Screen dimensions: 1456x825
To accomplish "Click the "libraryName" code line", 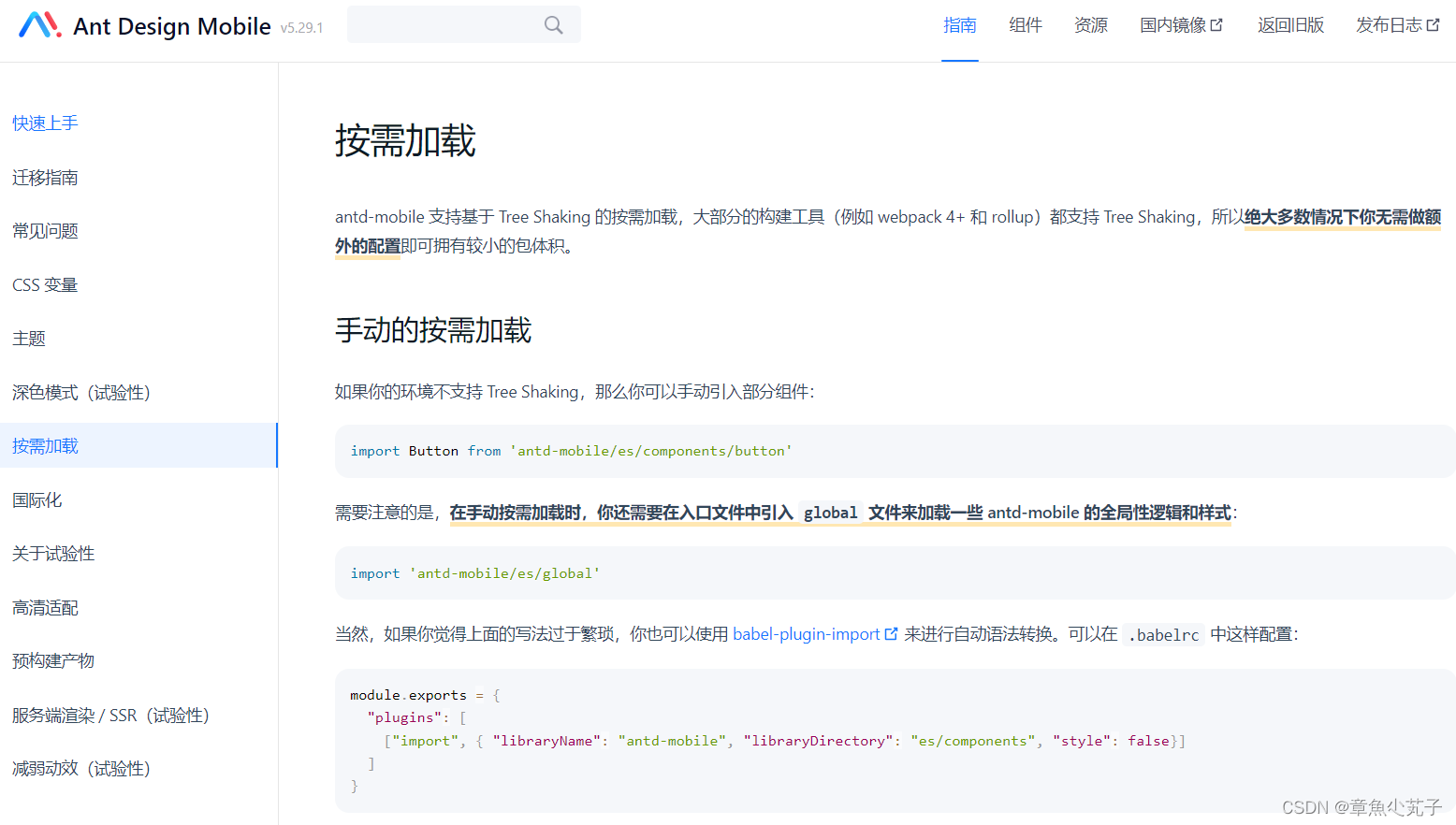I will pyautogui.click(x=784, y=741).
